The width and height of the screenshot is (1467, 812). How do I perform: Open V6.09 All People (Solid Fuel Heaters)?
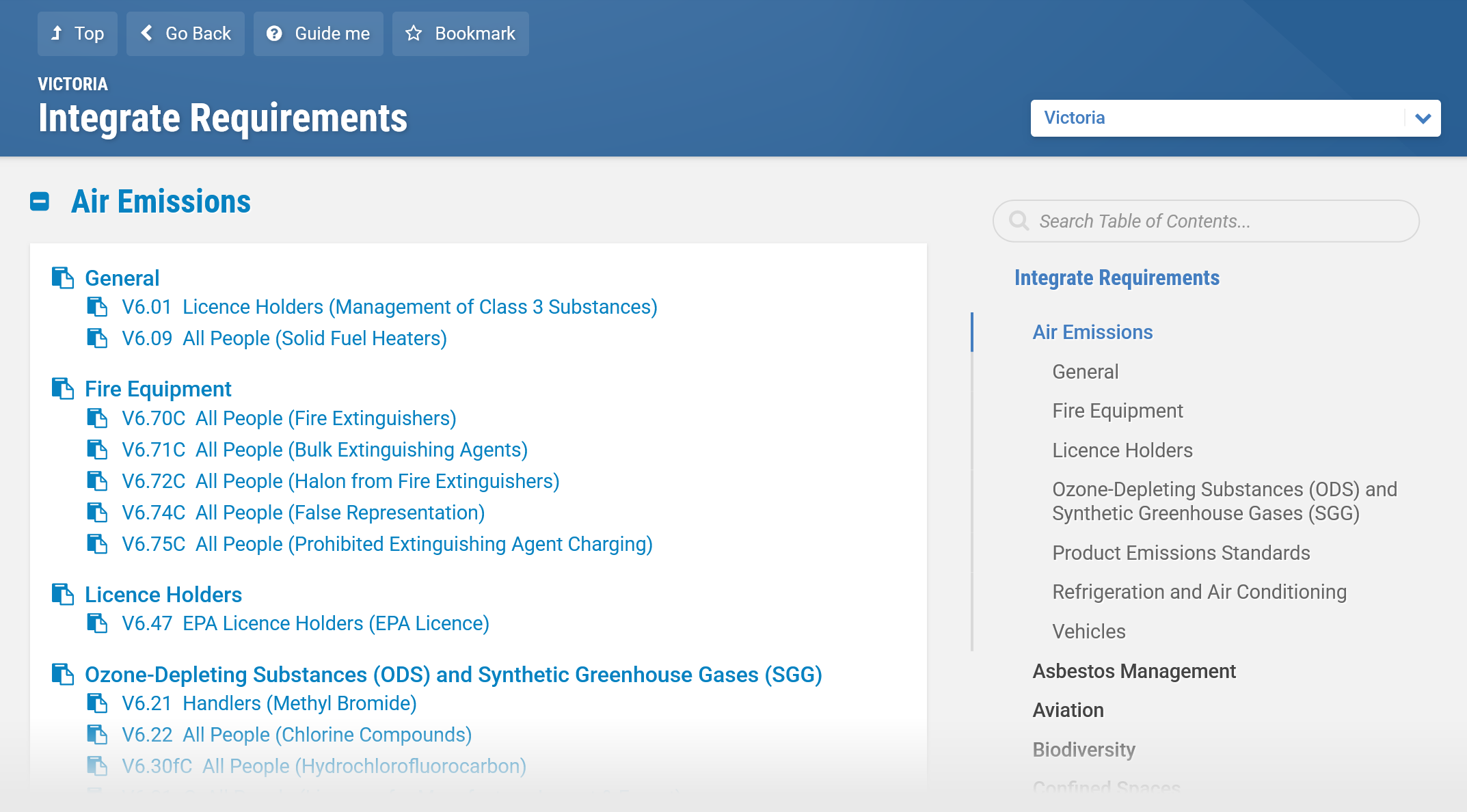[284, 338]
